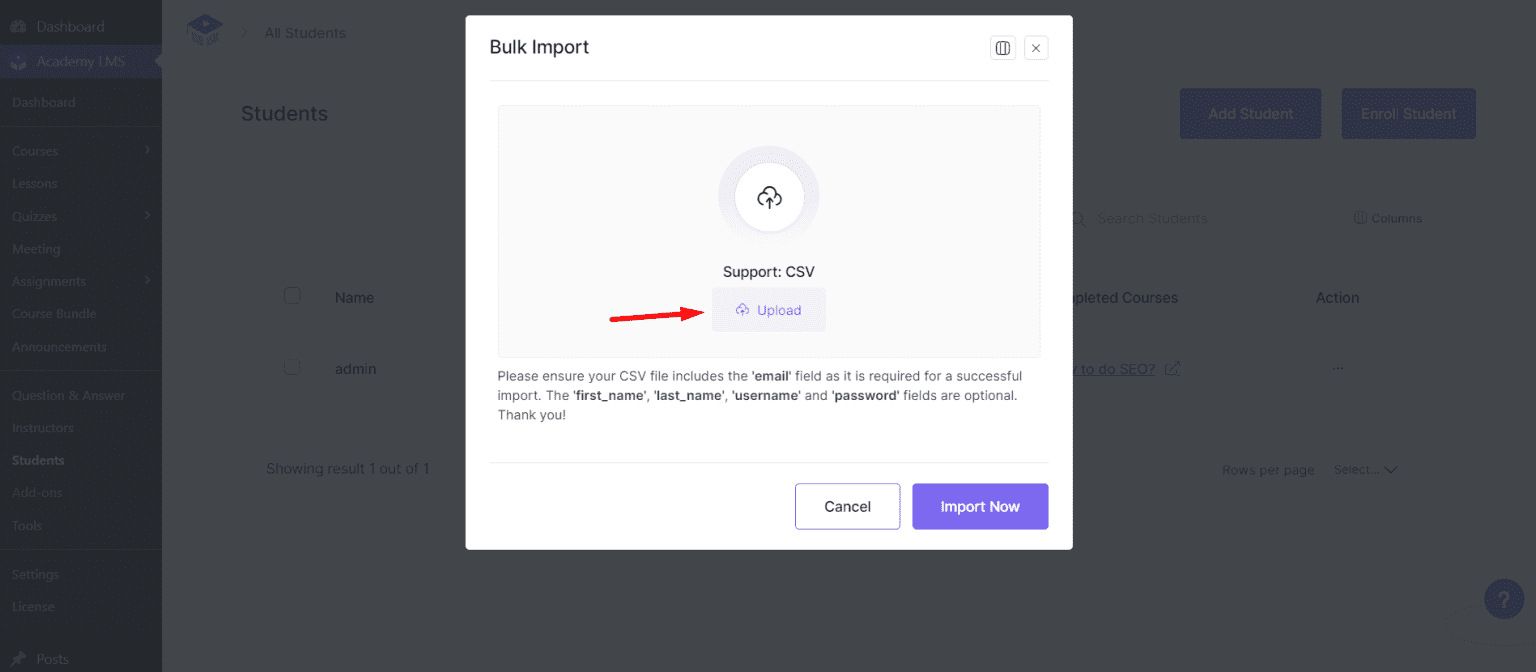The height and width of the screenshot is (672, 1536).
Task: Open the Settings menu item
Action: [35, 573]
